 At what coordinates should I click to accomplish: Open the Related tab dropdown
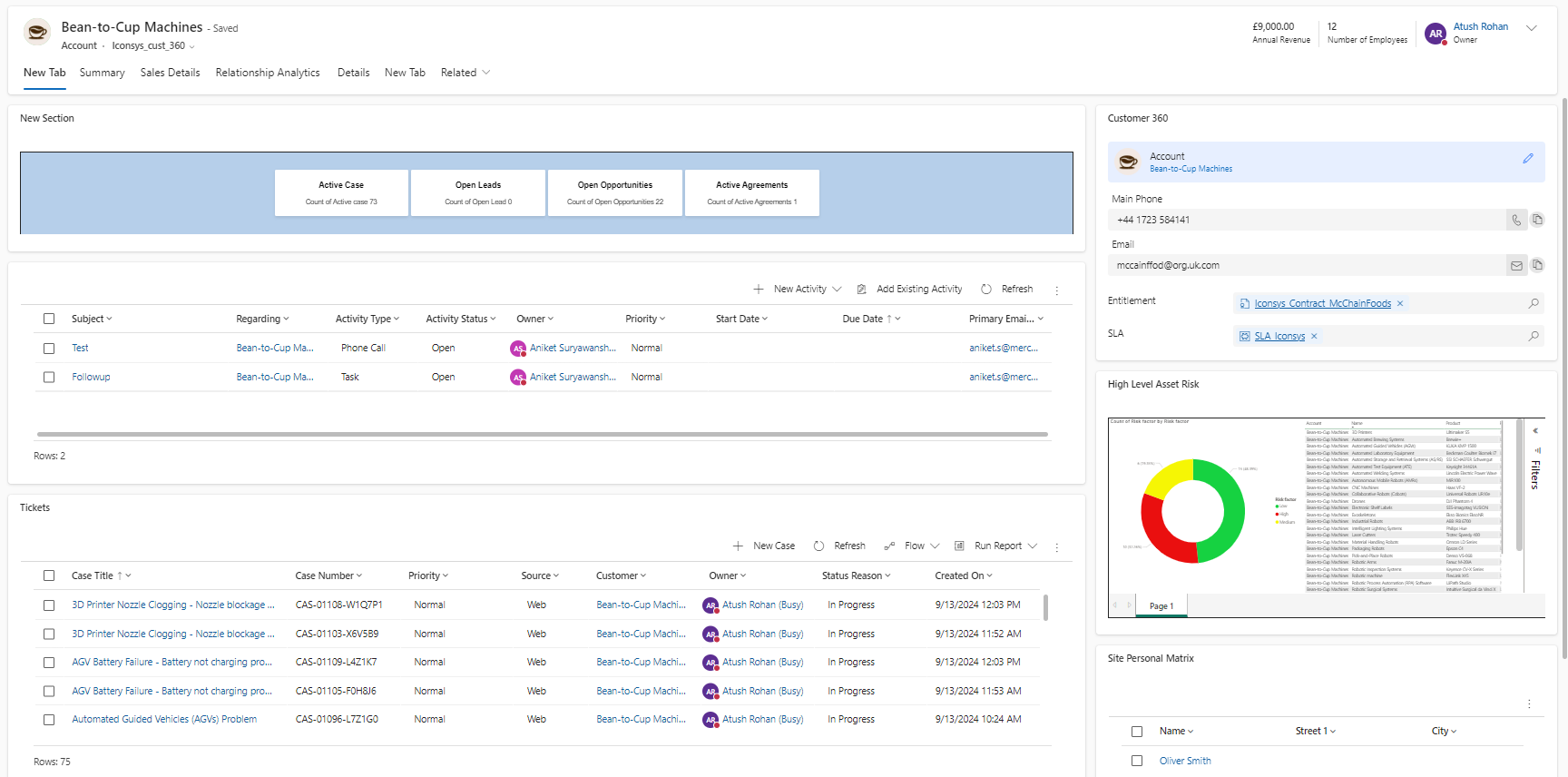[465, 73]
